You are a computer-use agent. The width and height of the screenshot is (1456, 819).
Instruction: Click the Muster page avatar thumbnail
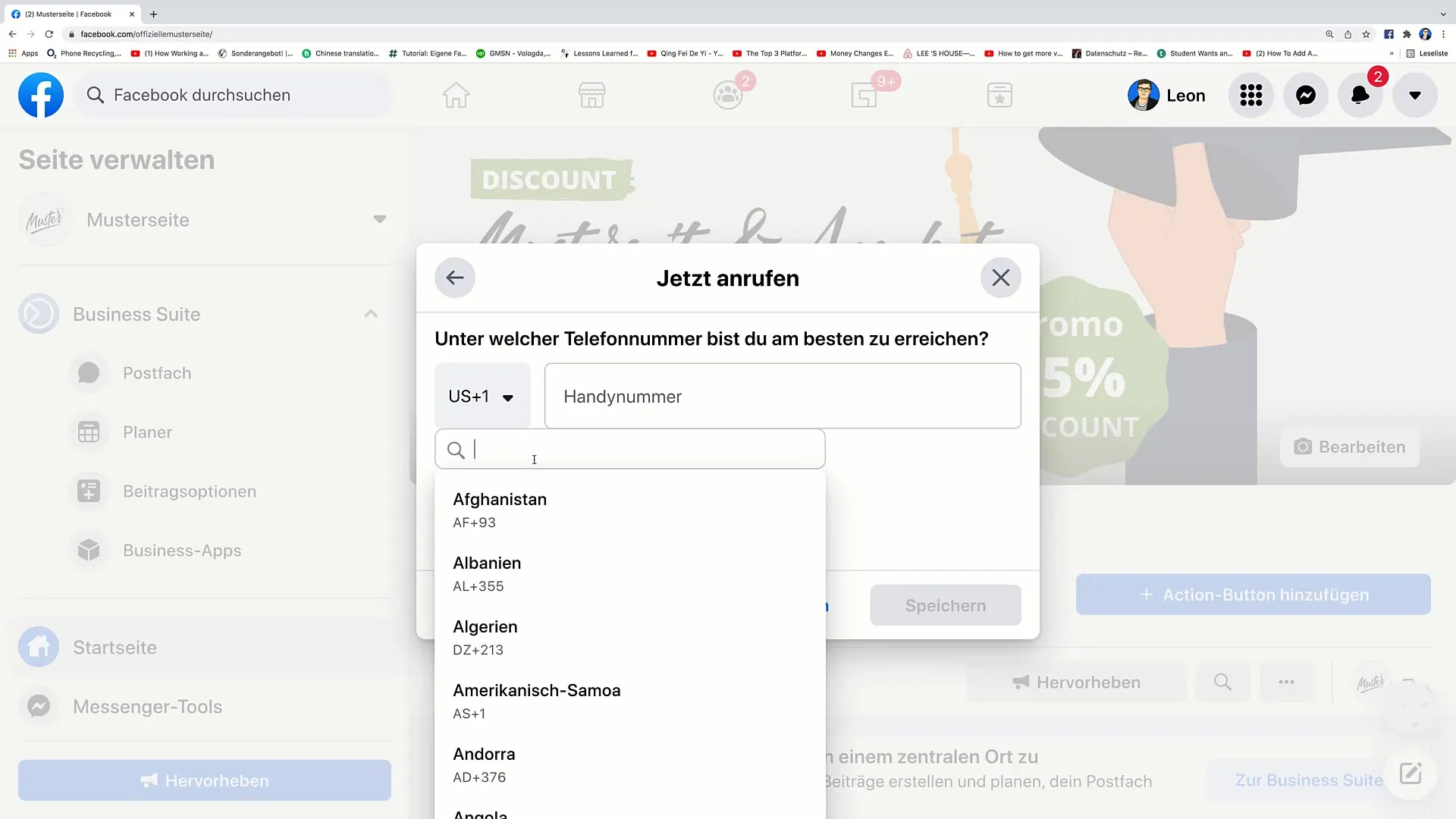[x=1370, y=682]
